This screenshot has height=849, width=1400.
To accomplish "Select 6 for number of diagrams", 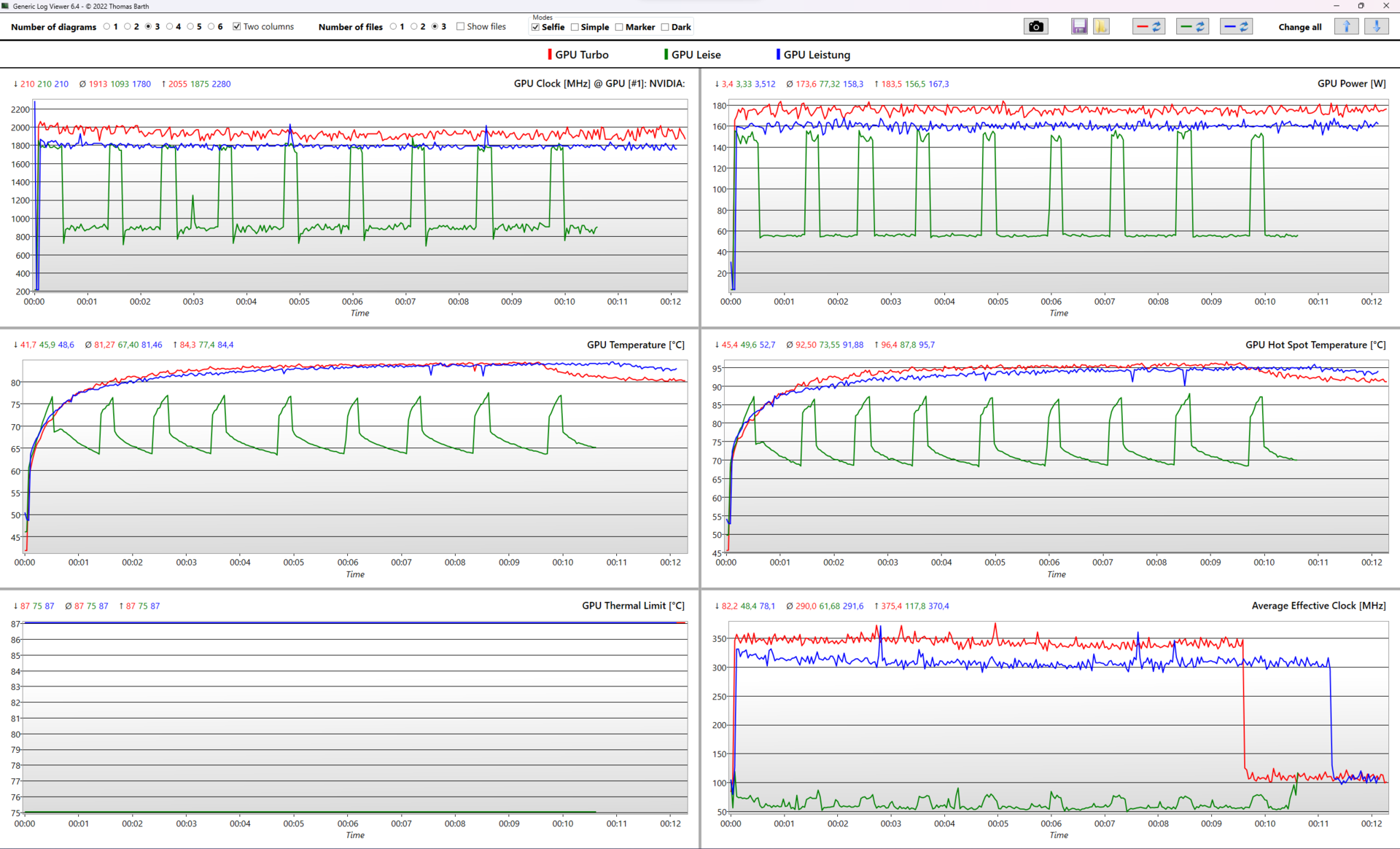I will coord(211,27).
